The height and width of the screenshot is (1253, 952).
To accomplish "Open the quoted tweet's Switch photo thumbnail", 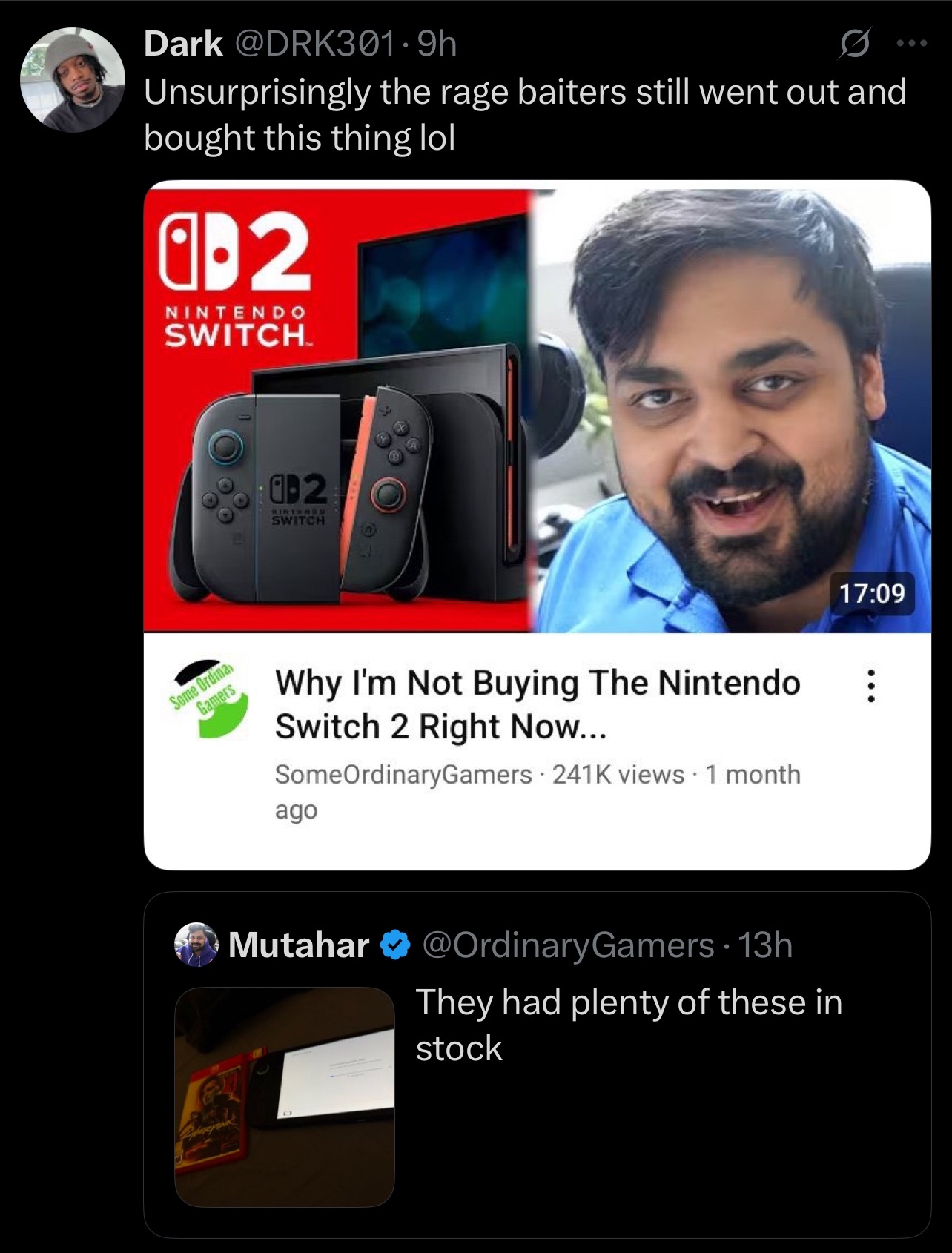I will click(285, 1097).
